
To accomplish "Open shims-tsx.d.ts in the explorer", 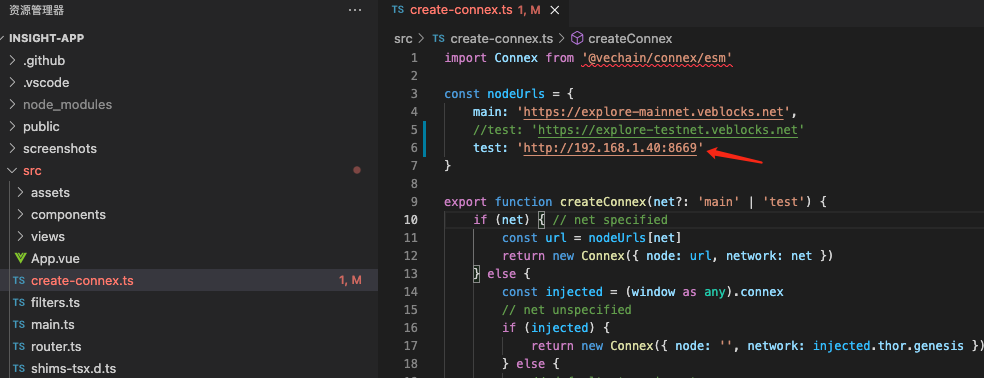I will click(x=73, y=369).
